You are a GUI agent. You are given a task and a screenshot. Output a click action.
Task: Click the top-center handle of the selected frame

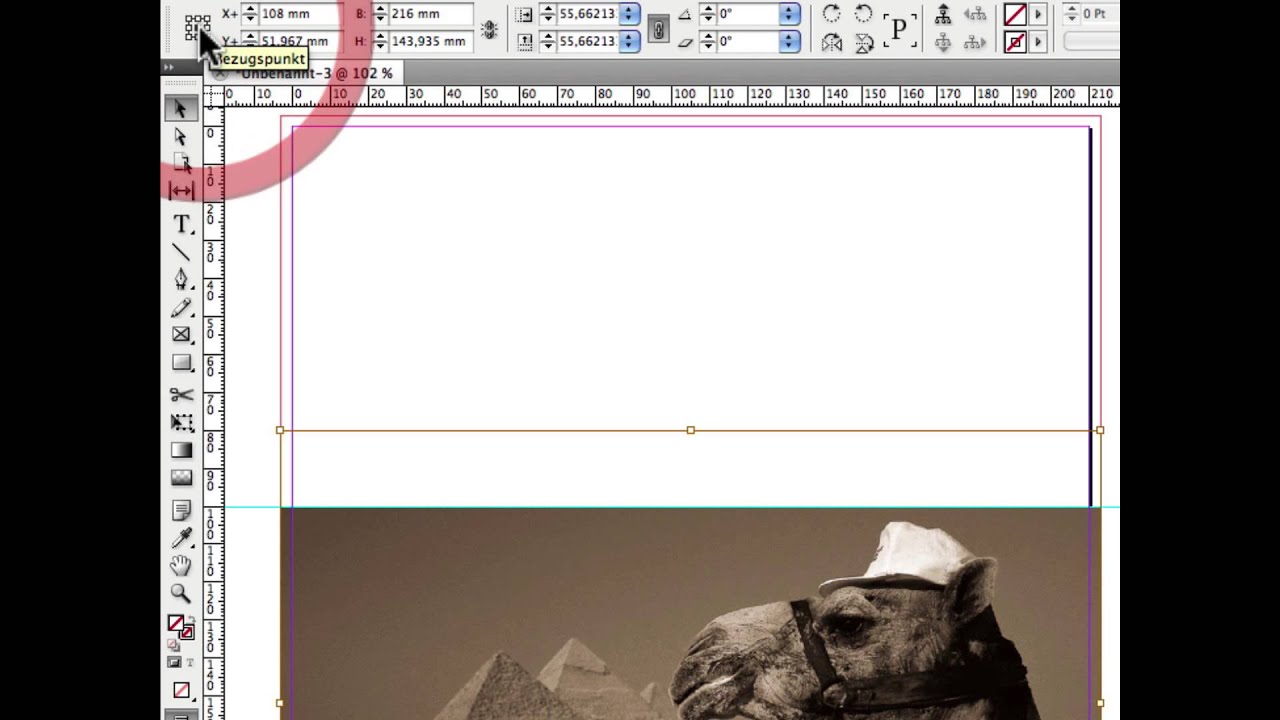tap(690, 430)
